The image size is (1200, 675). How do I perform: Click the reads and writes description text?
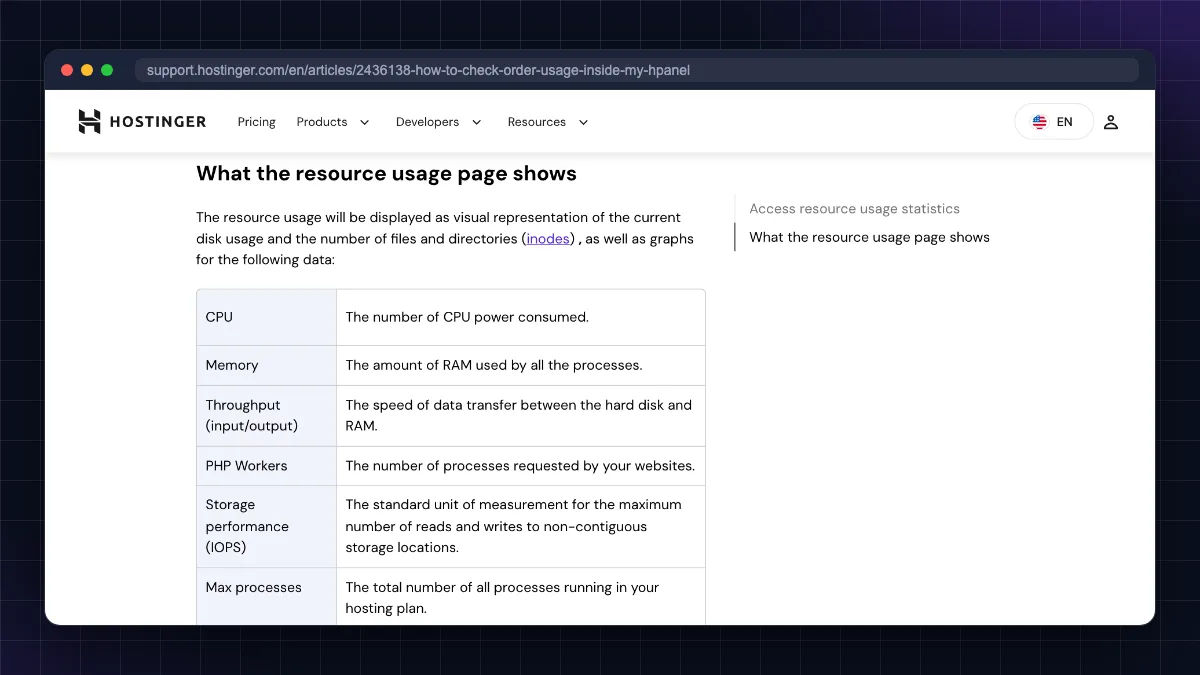tap(513, 526)
